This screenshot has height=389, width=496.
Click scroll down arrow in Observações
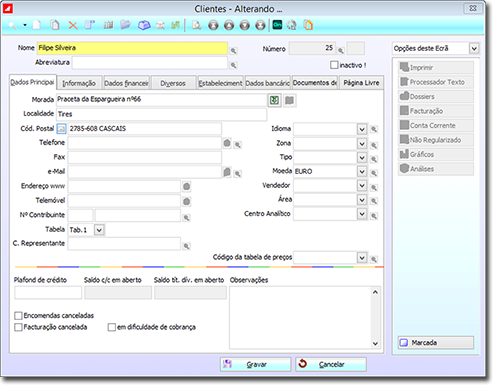click(375, 343)
